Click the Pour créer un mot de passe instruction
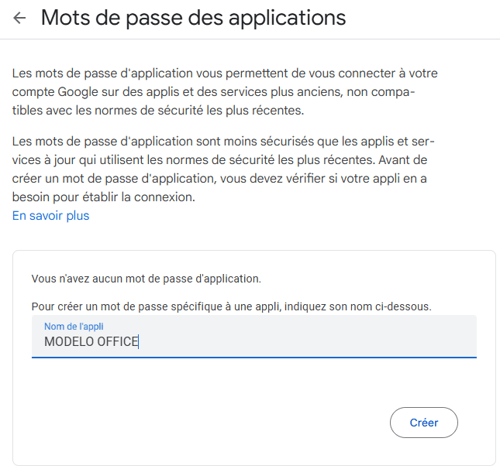500x469 pixels. click(x=231, y=306)
